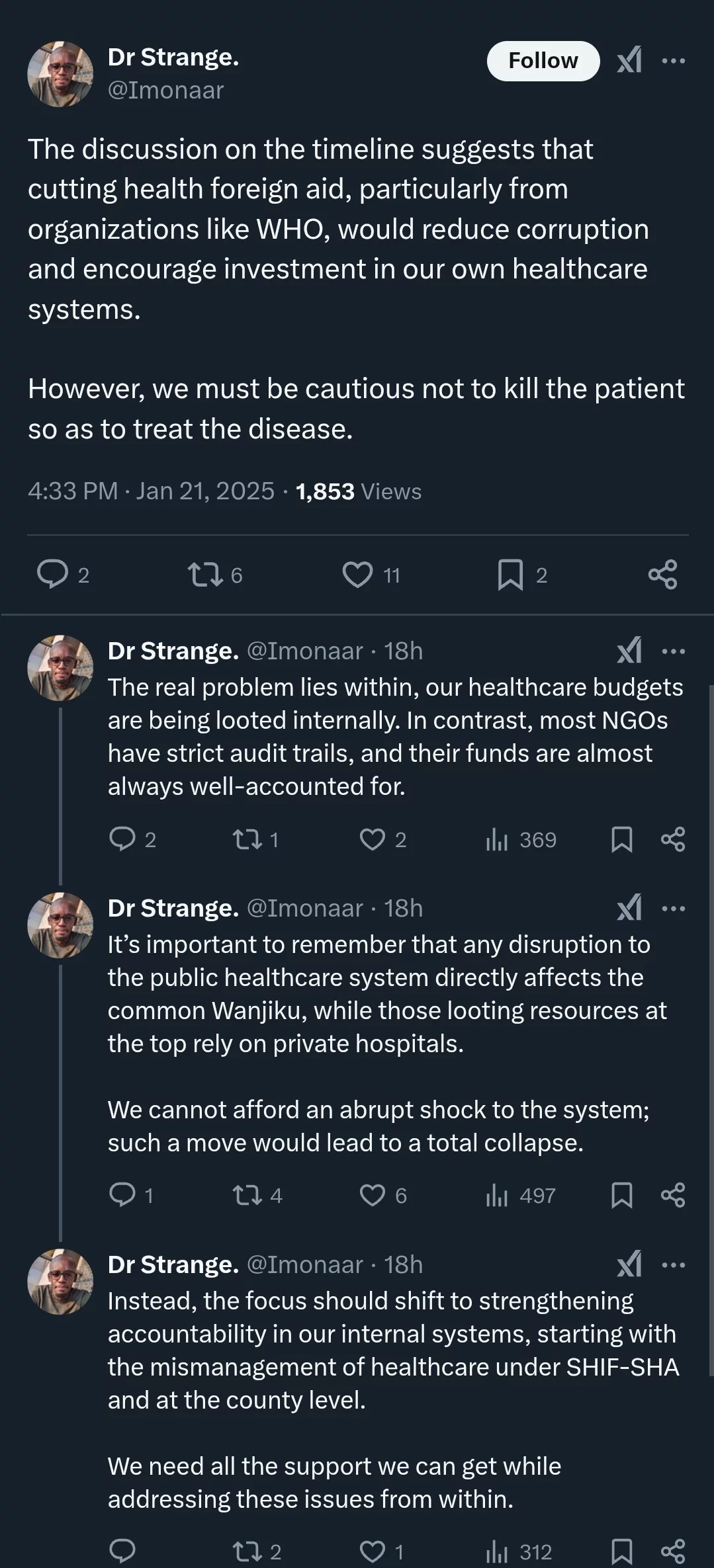Screen dimensions: 714x1568
Task: Click Grok icon on the SHIF-SHA reply
Action: pyautogui.click(x=629, y=1264)
